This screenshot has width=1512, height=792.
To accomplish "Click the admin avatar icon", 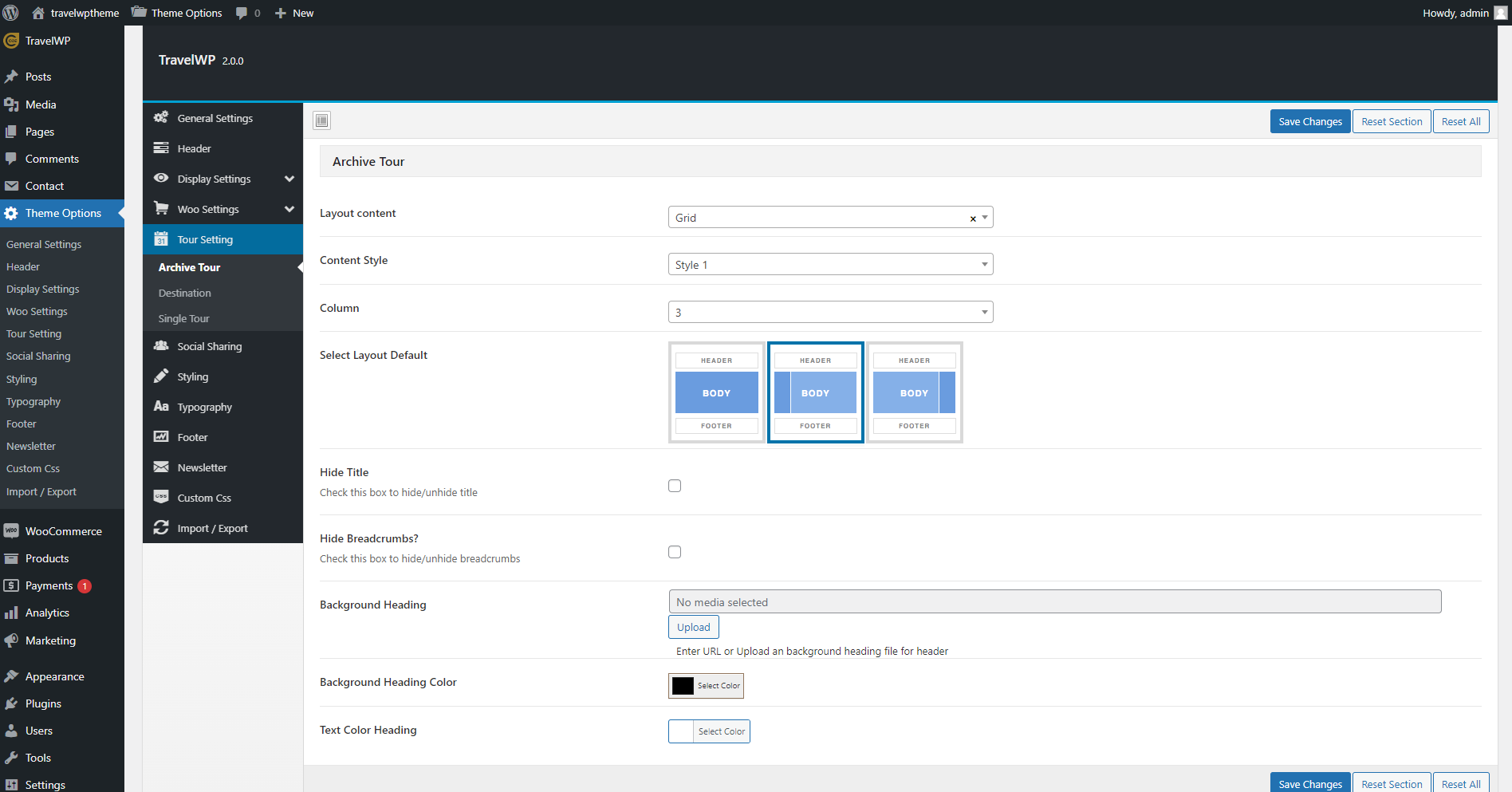I will pyautogui.click(x=1501, y=13).
